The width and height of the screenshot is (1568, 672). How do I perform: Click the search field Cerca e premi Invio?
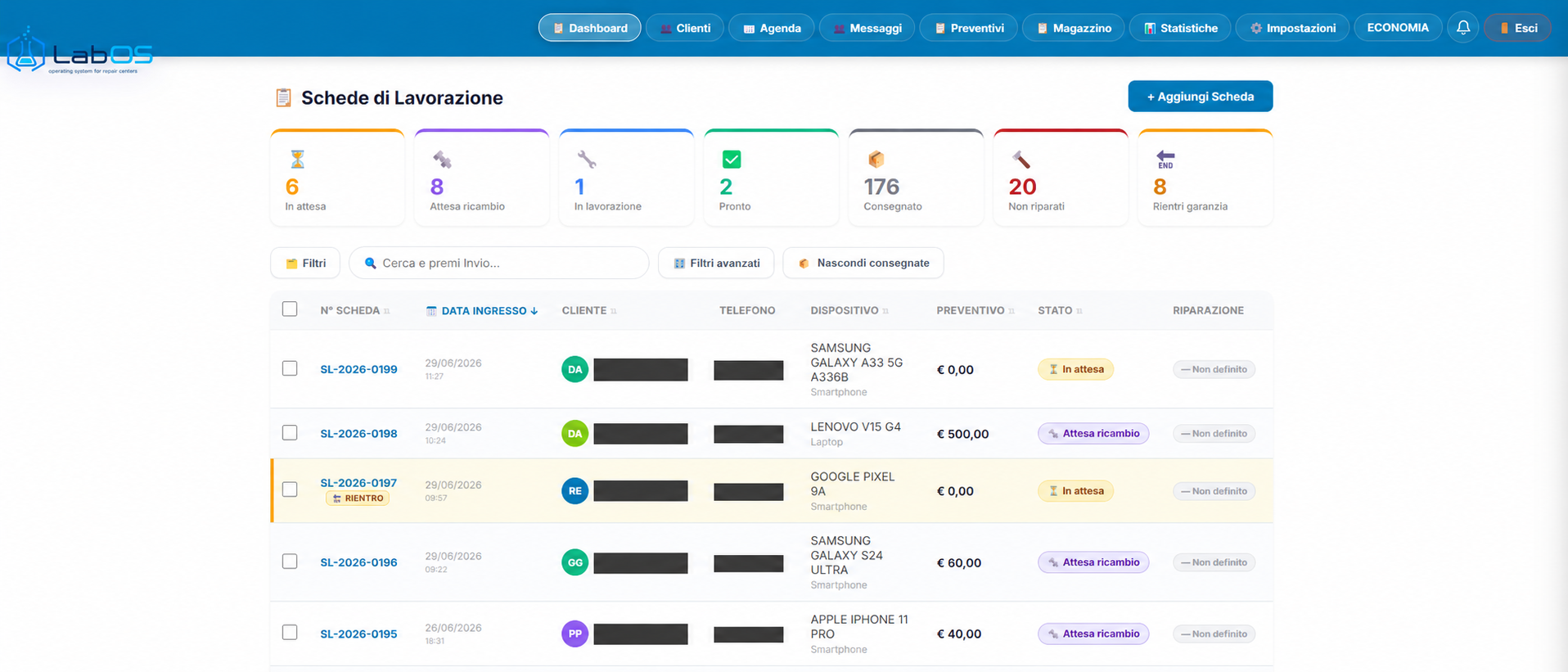pyautogui.click(x=499, y=263)
